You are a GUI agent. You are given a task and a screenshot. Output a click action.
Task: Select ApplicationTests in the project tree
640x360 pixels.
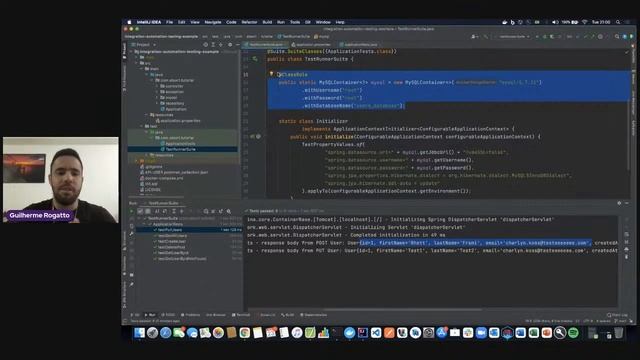point(178,144)
